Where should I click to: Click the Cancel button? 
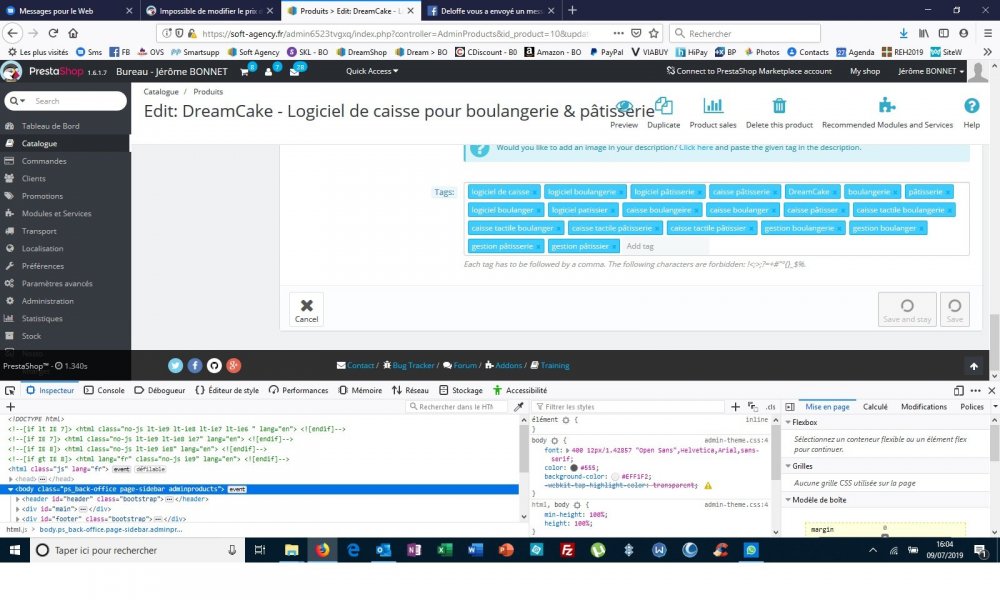point(306,310)
